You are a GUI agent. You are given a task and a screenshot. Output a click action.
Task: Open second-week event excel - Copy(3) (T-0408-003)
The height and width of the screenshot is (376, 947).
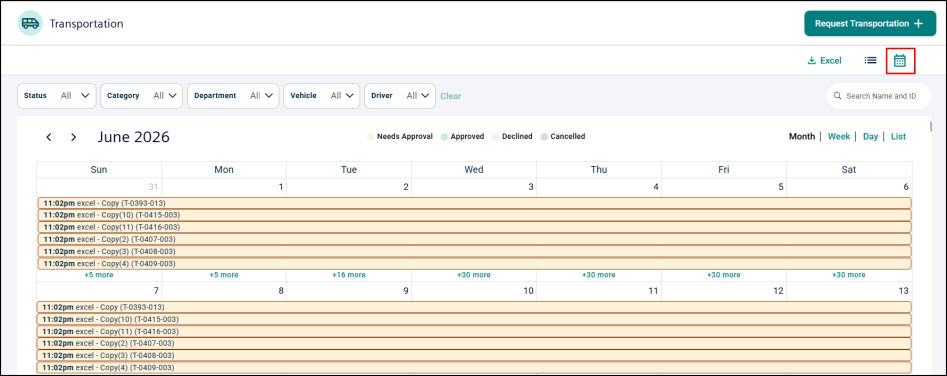coord(474,355)
